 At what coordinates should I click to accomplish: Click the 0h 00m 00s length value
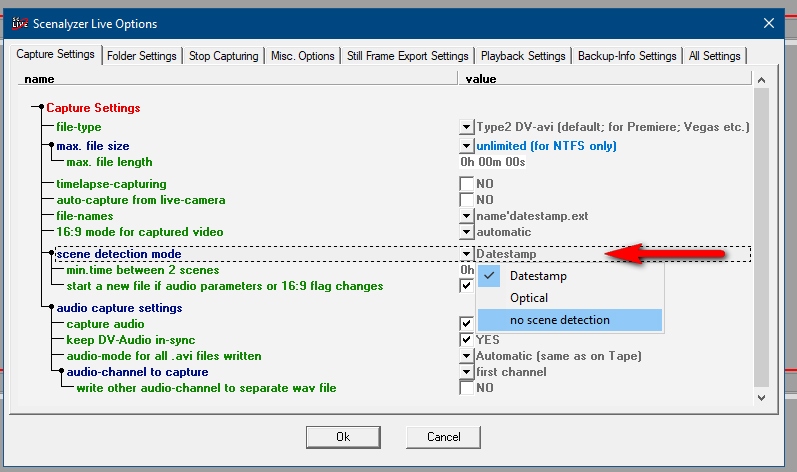click(x=493, y=162)
